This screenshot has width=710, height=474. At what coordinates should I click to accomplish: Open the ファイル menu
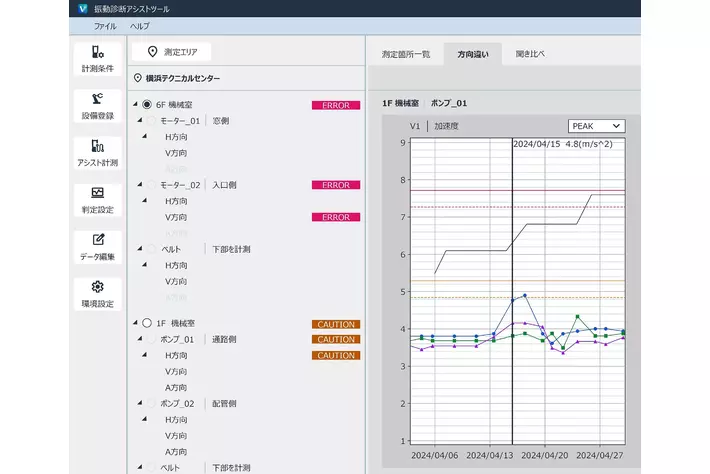pyautogui.click(x=105, y=25)
